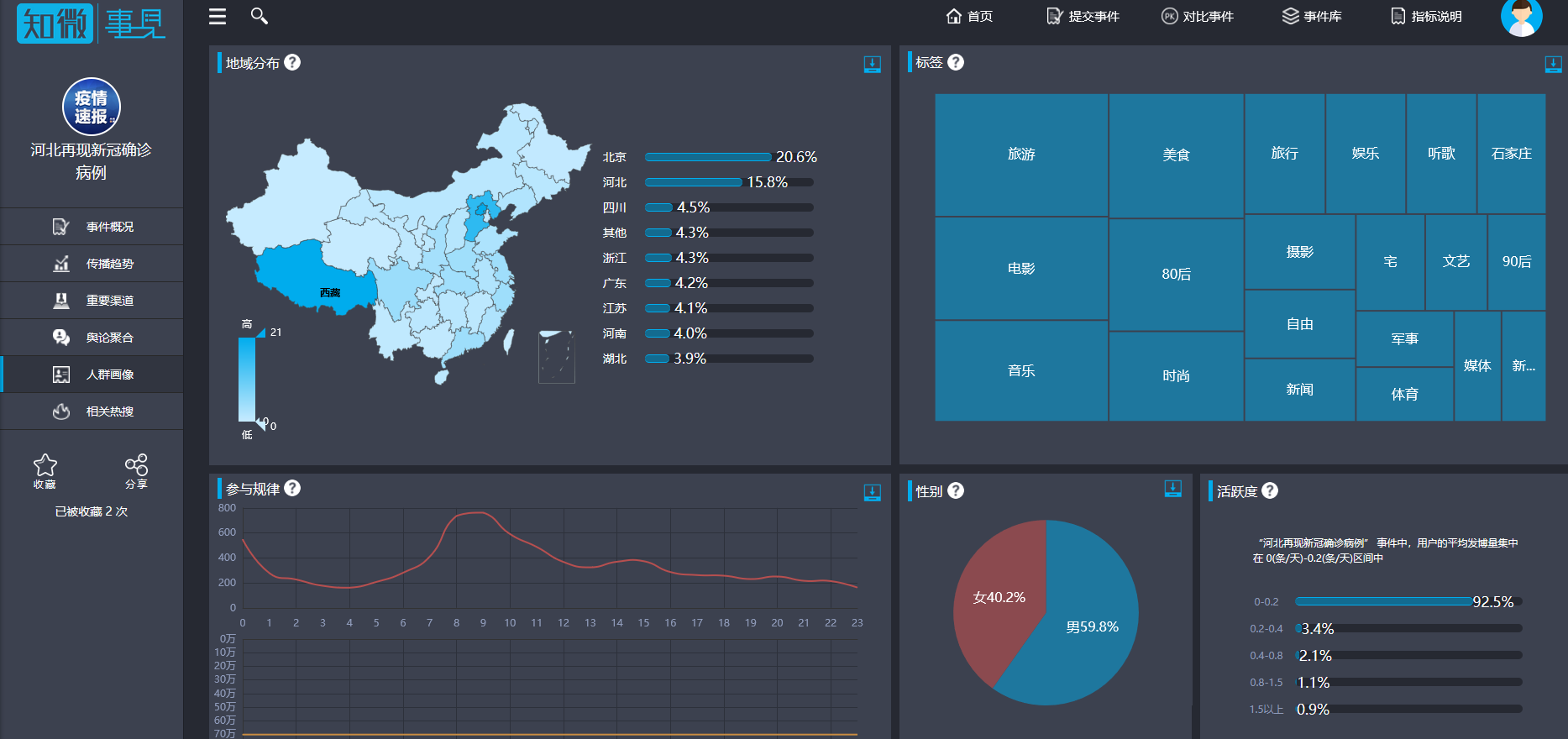Click 已被收藏 2 次 text

[x=92, y=511]
